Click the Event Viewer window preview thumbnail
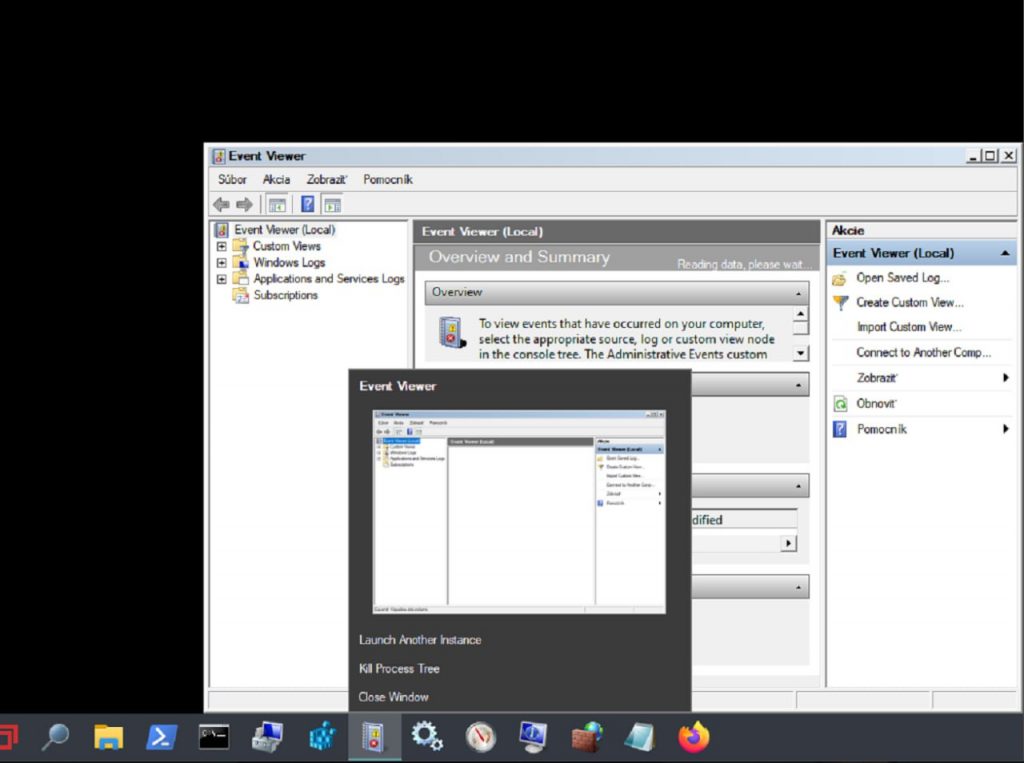Screen dimensions: 1024x763 click(519, 511)
